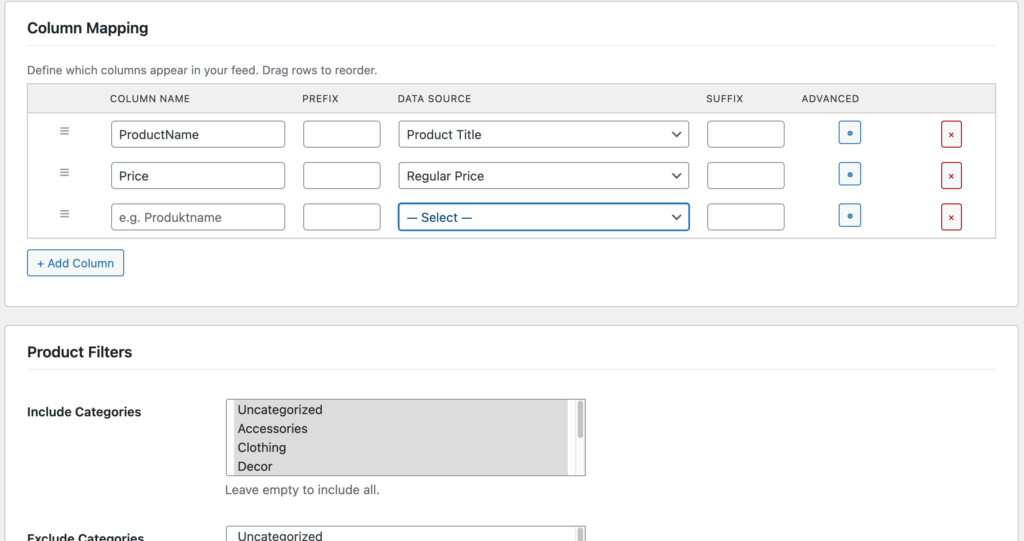Image resolution: width=1024 pixels, height=541 pixels.
Task: Open advanced settings for Price row
Action: point(849,174)
